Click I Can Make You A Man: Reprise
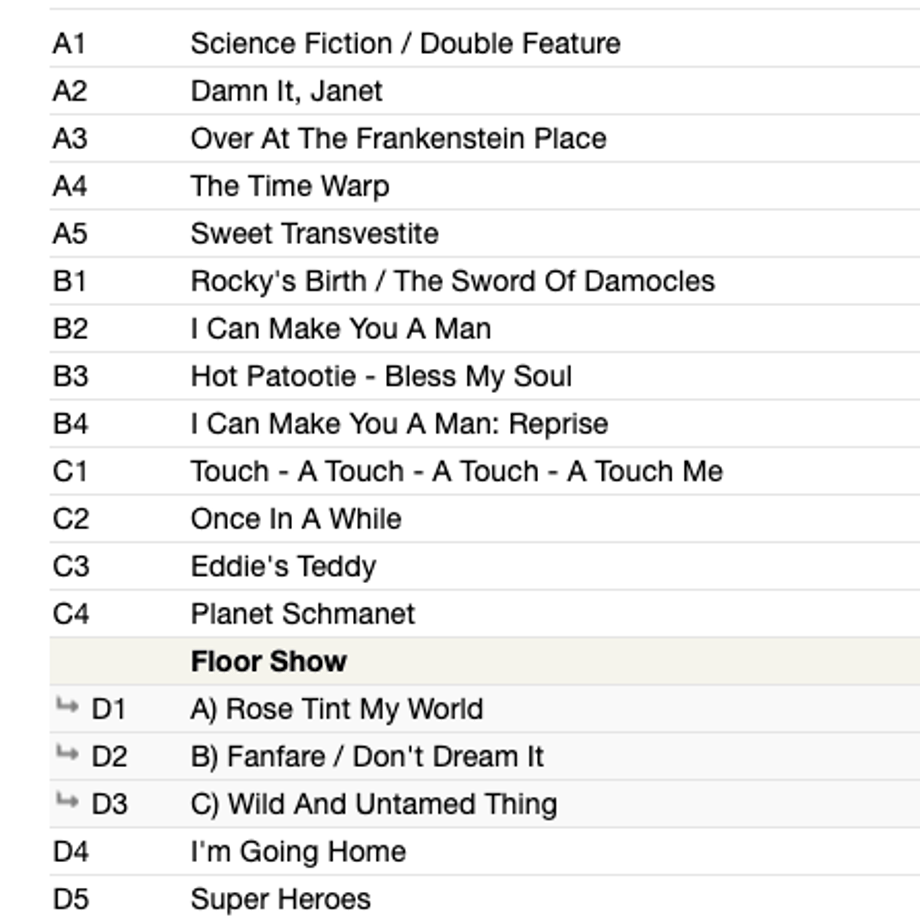The height and width of the screenshot is (920, 920). coord(400,424)
